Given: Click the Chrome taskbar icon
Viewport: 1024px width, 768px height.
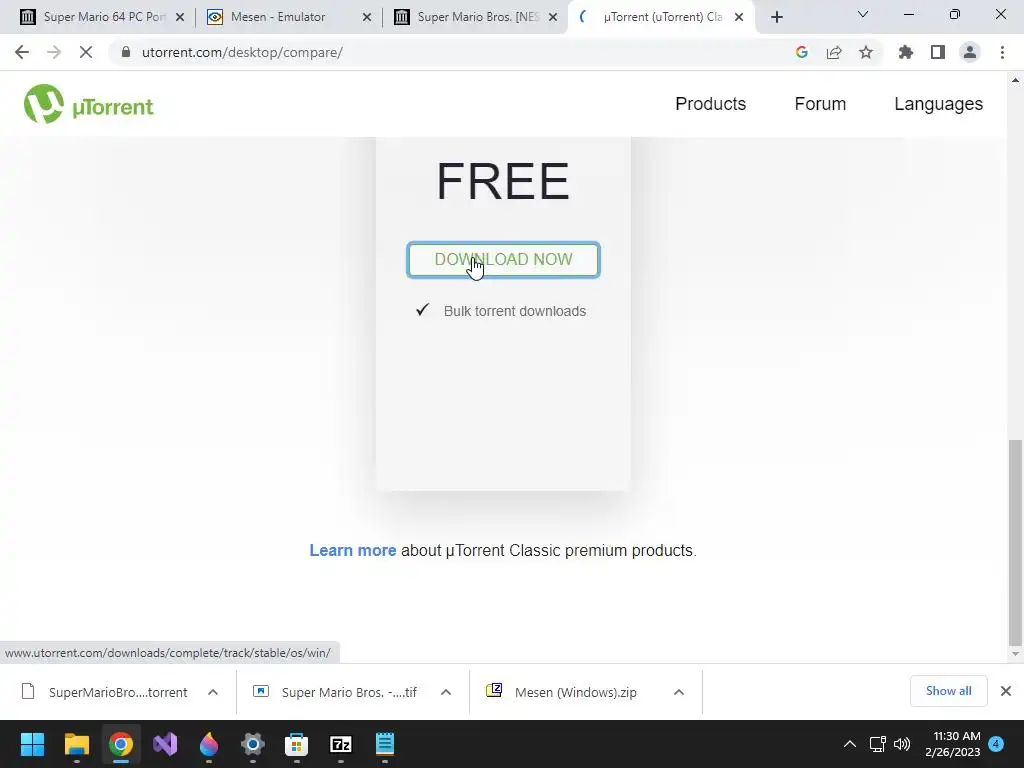Looking at the screenshot, I should point(121,744).
